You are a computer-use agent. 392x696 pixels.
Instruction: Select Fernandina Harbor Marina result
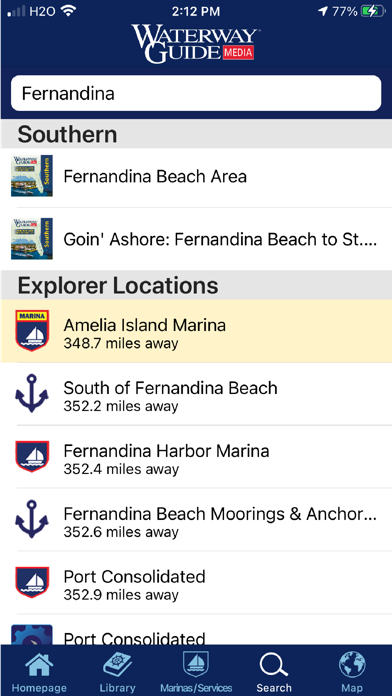196,457
